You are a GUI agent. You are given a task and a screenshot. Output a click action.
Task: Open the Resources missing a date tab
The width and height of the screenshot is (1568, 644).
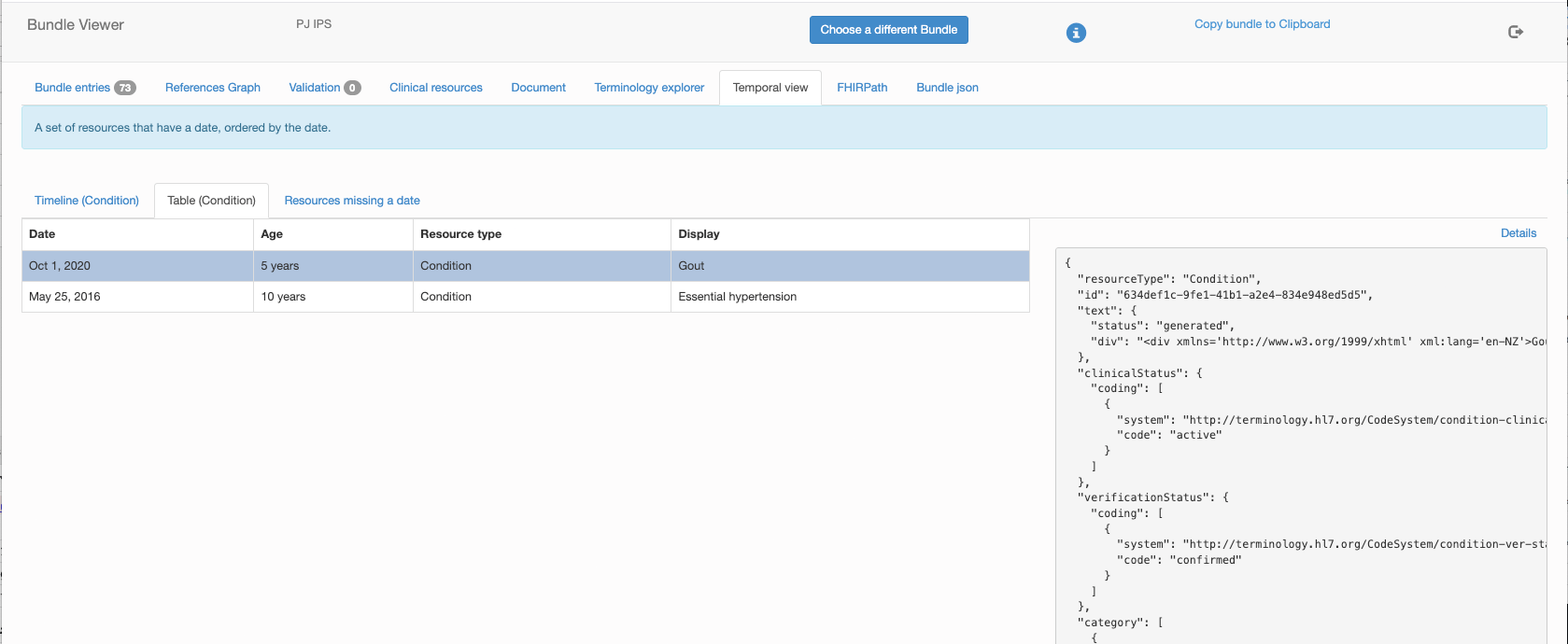click(352, 201)
